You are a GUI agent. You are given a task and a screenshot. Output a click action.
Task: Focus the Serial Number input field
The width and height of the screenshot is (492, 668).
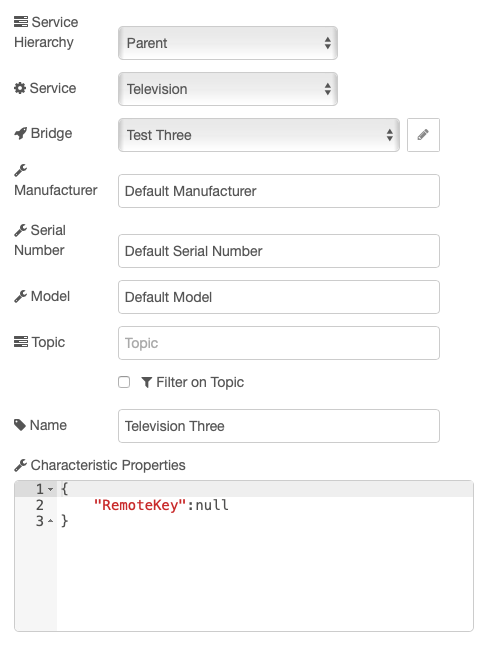[x=279, y=251]
